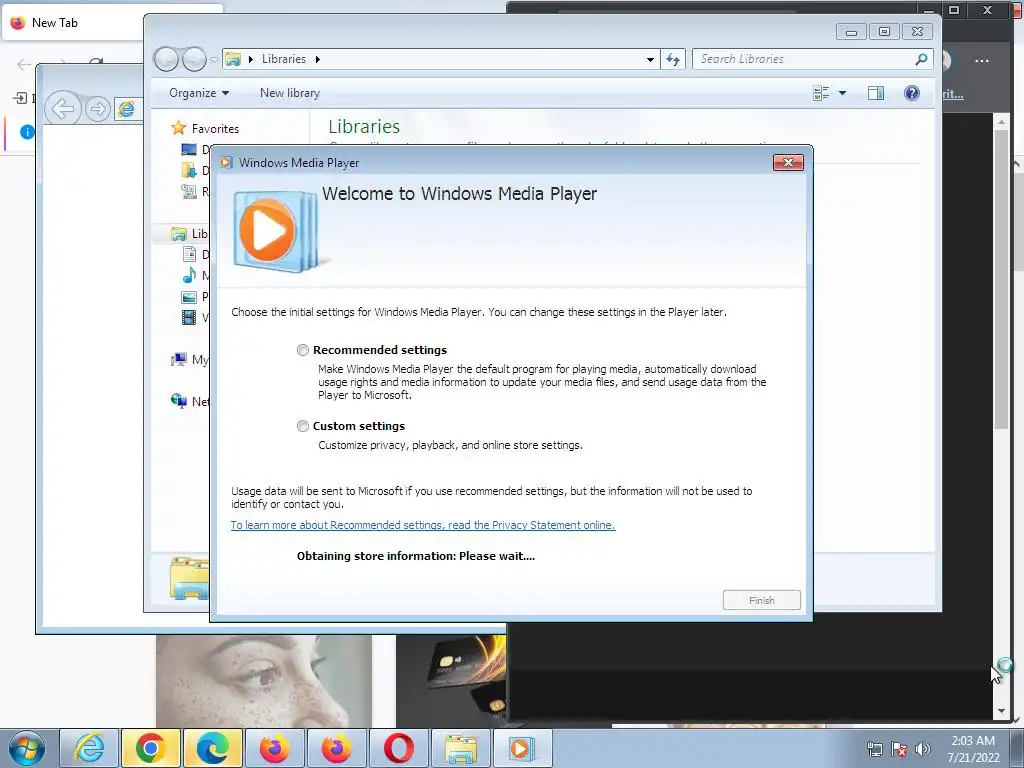Click the greyed-out Finish button
This screenshot has width=1024, height=768.
coord(761,600)
